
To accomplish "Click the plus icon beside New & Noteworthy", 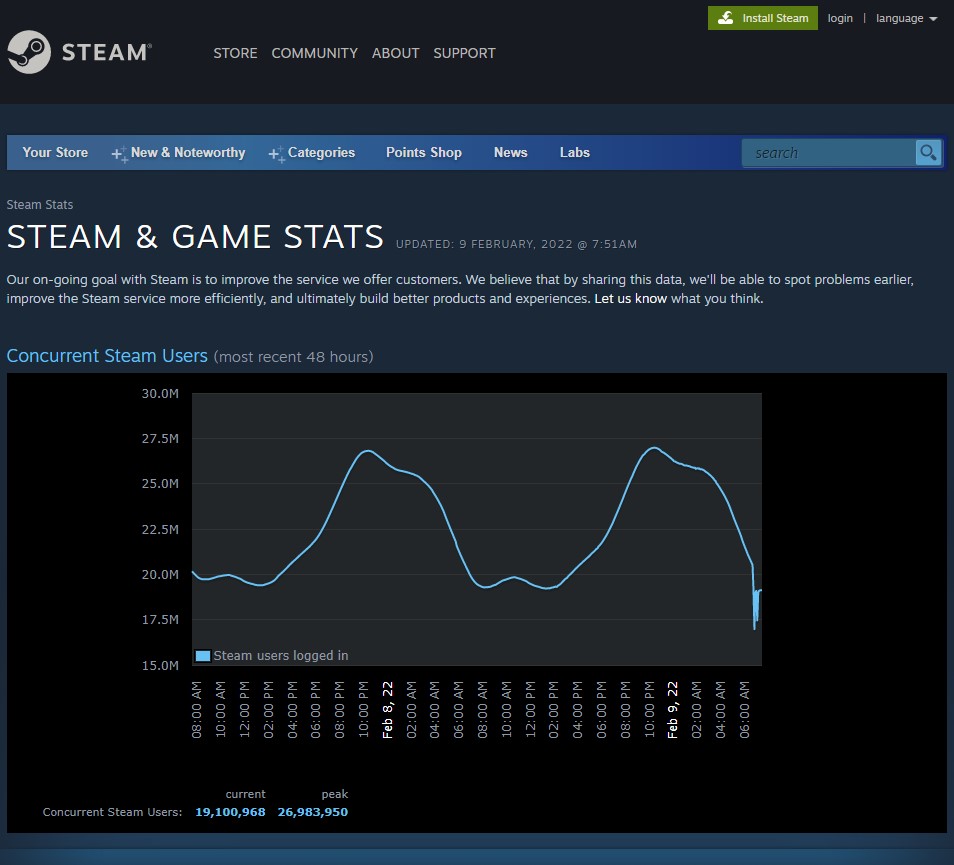I will tap(119, 154).
